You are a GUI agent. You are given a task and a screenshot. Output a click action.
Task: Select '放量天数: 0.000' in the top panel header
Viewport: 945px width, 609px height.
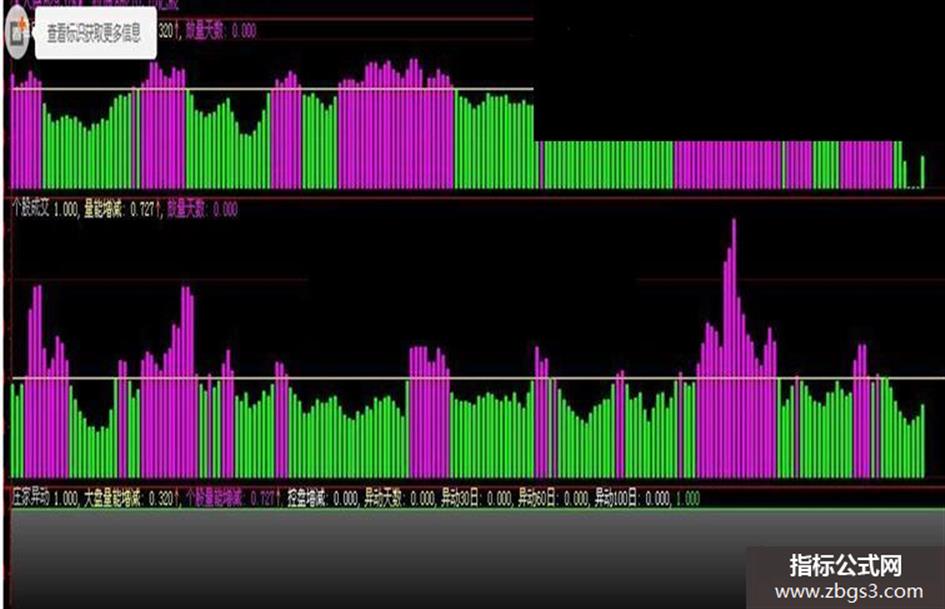[x=221, y=31]
